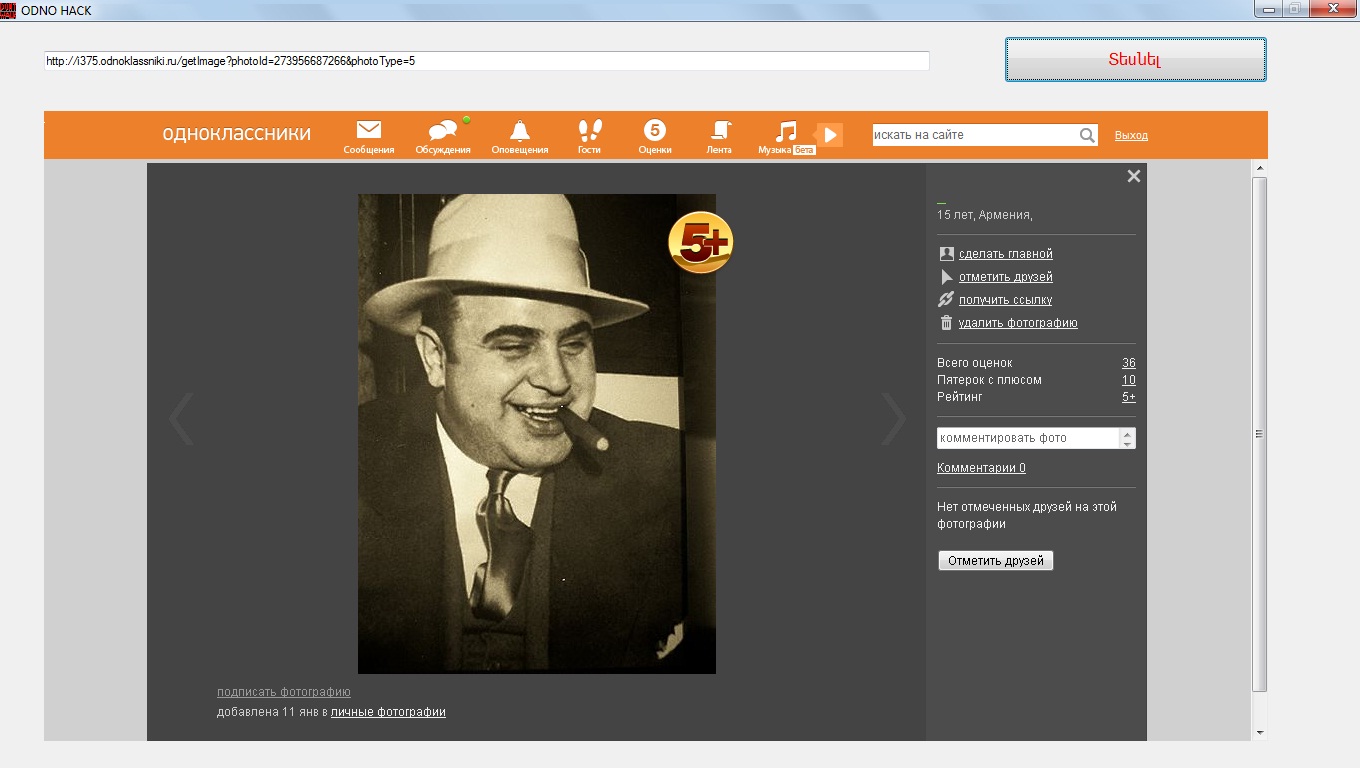Open the Оповещения bell icon
The width and height of the screenshot is (1360, 768).
[519, 130]
